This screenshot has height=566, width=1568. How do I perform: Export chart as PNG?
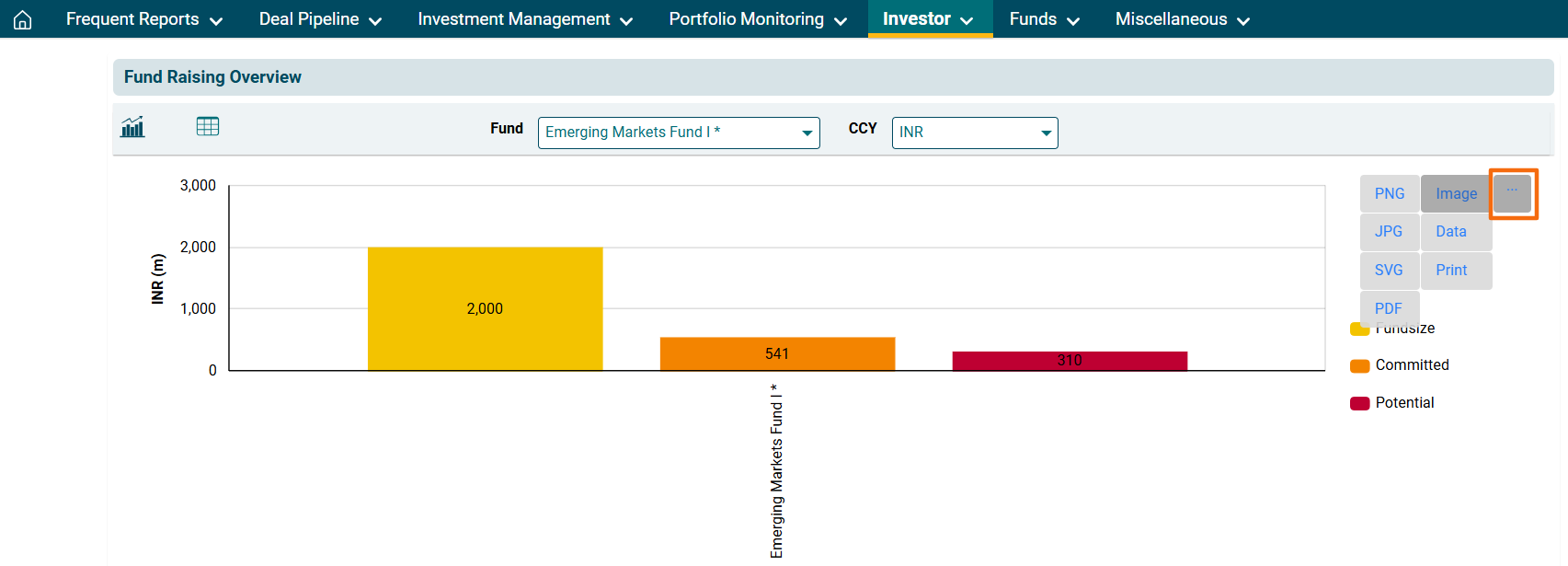(1389, 194)
